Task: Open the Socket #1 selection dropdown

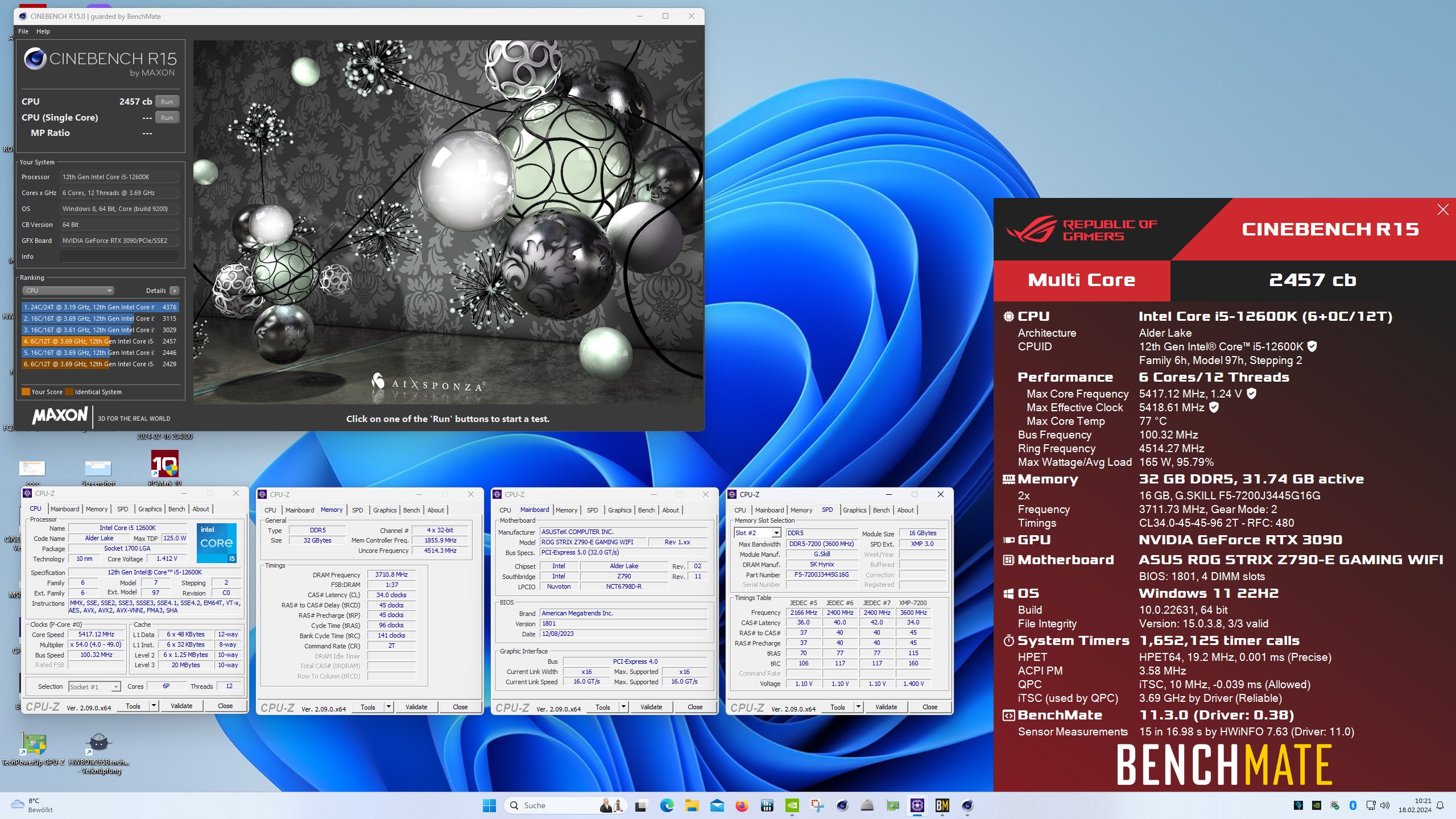Action: pos(94,686)
